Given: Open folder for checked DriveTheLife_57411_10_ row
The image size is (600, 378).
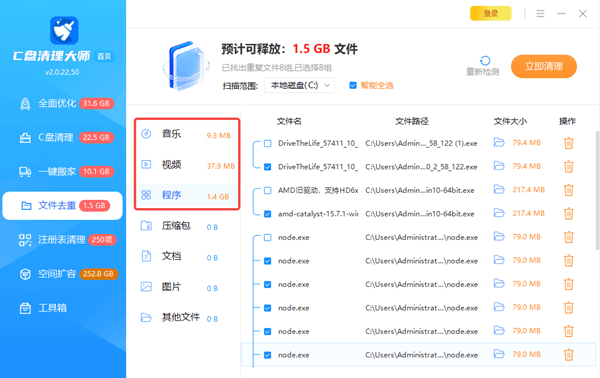Looking at the screenshot, I should pyautogui.click(x=499, y=166).
